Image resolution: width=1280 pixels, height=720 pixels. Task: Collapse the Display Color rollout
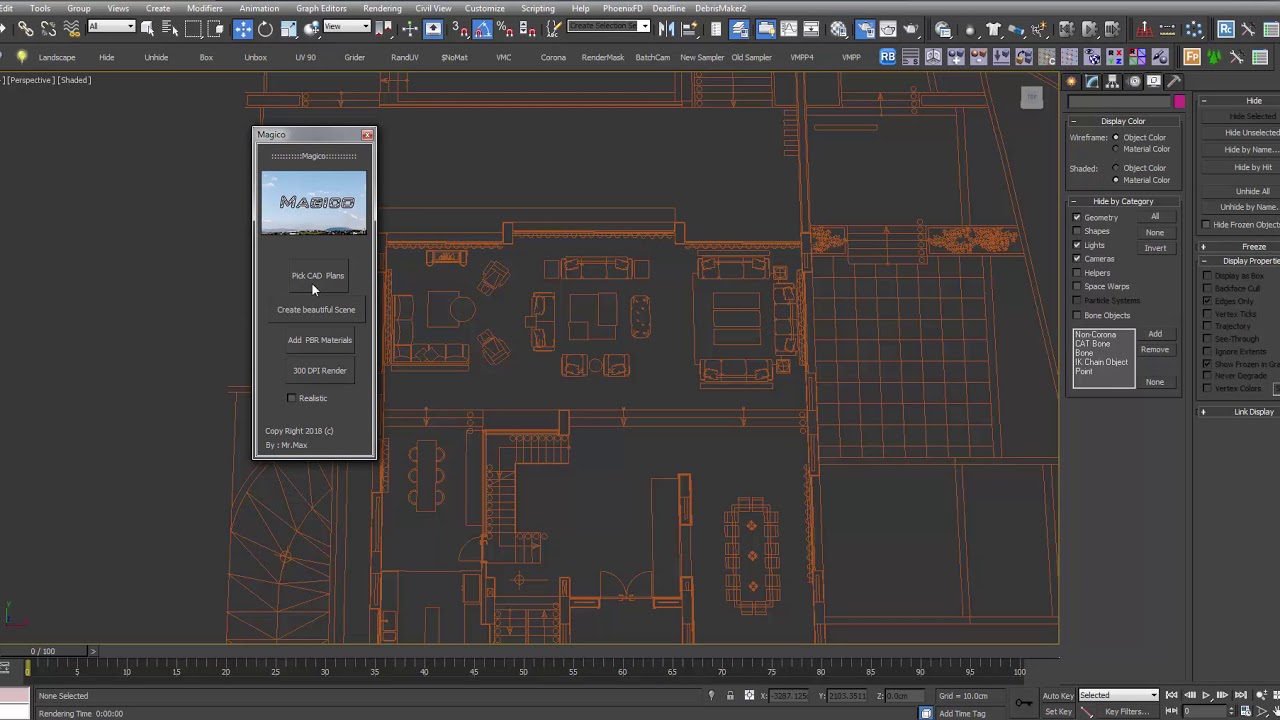coord(1123,121)
